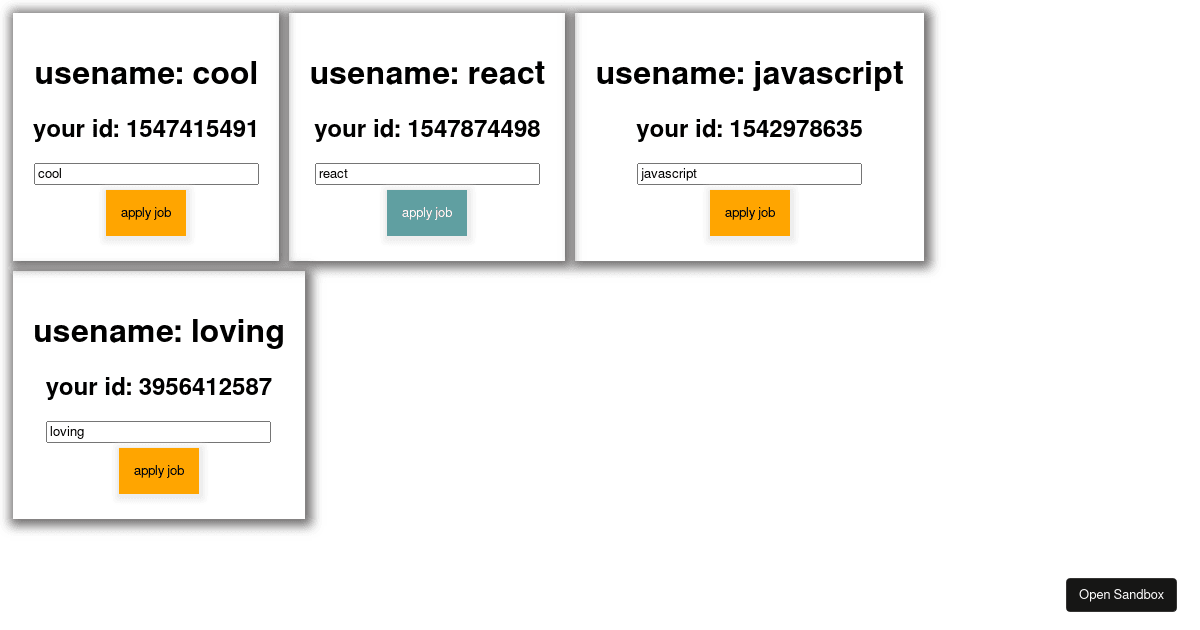
Task: Select the heading 'usename: react'
Action: (x=427, y=73)
